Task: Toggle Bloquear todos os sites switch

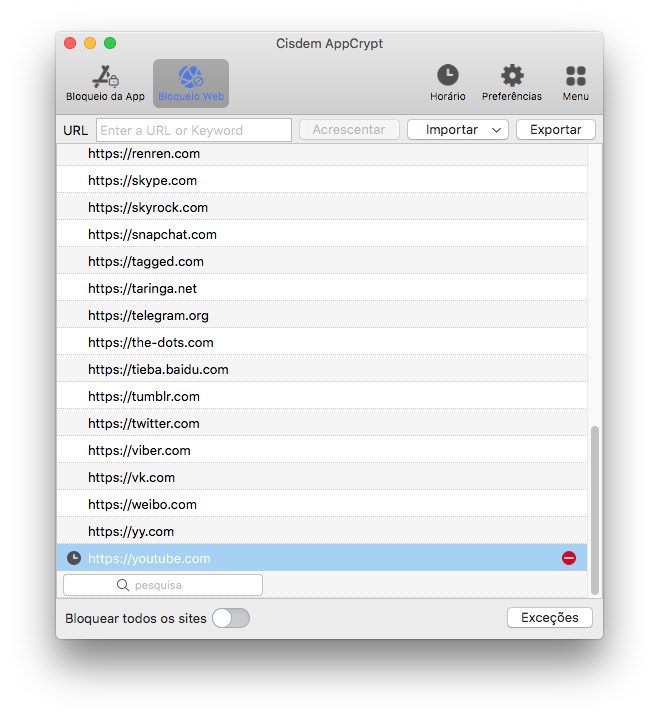Action: (231, 618)
